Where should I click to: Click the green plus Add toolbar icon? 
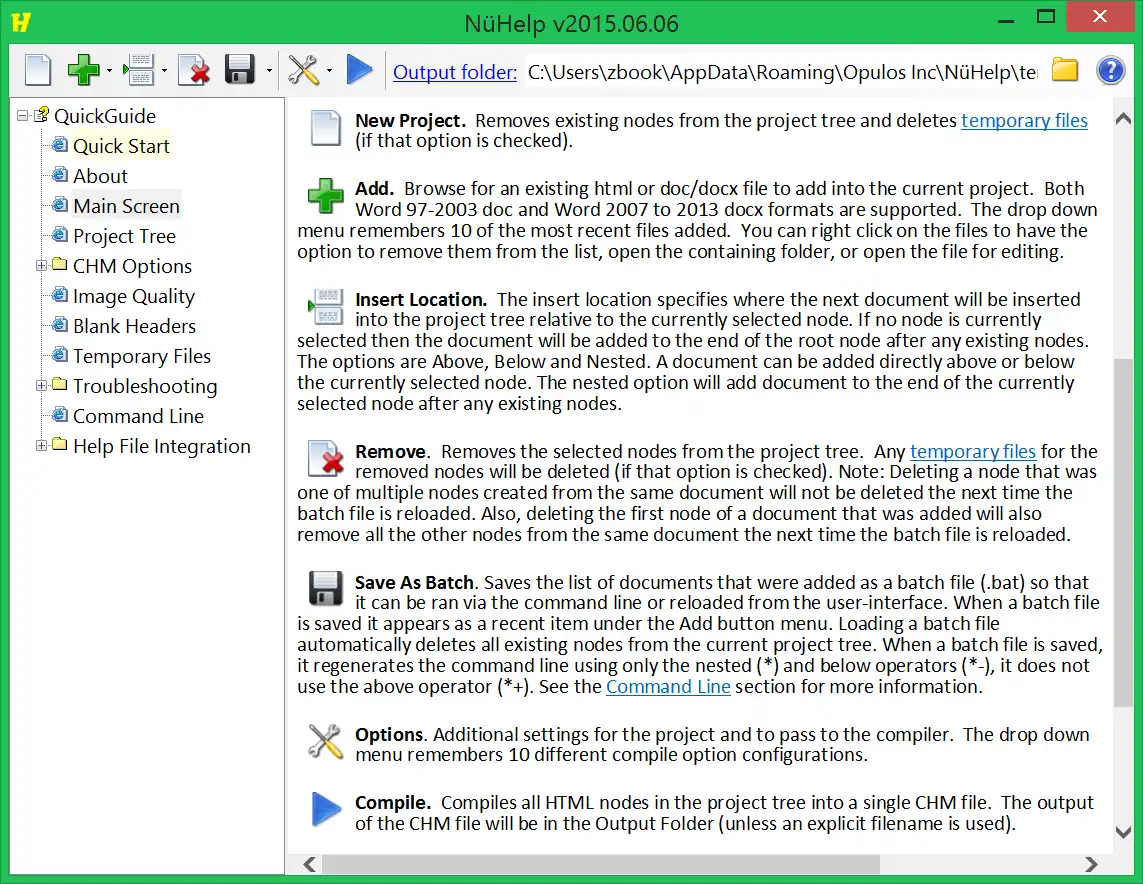pos(83,71)
